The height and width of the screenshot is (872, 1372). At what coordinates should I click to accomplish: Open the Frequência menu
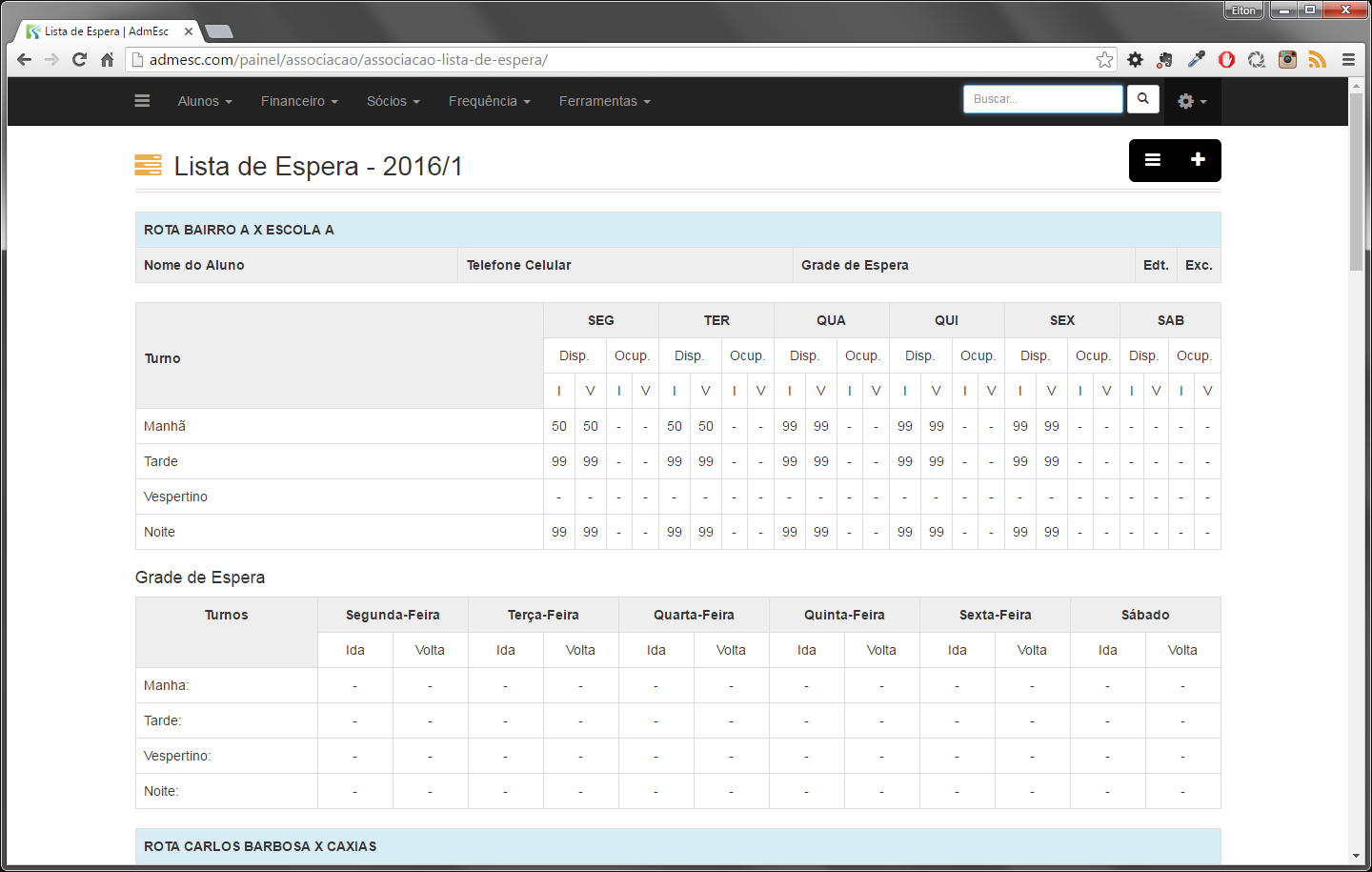coord(489,101)
